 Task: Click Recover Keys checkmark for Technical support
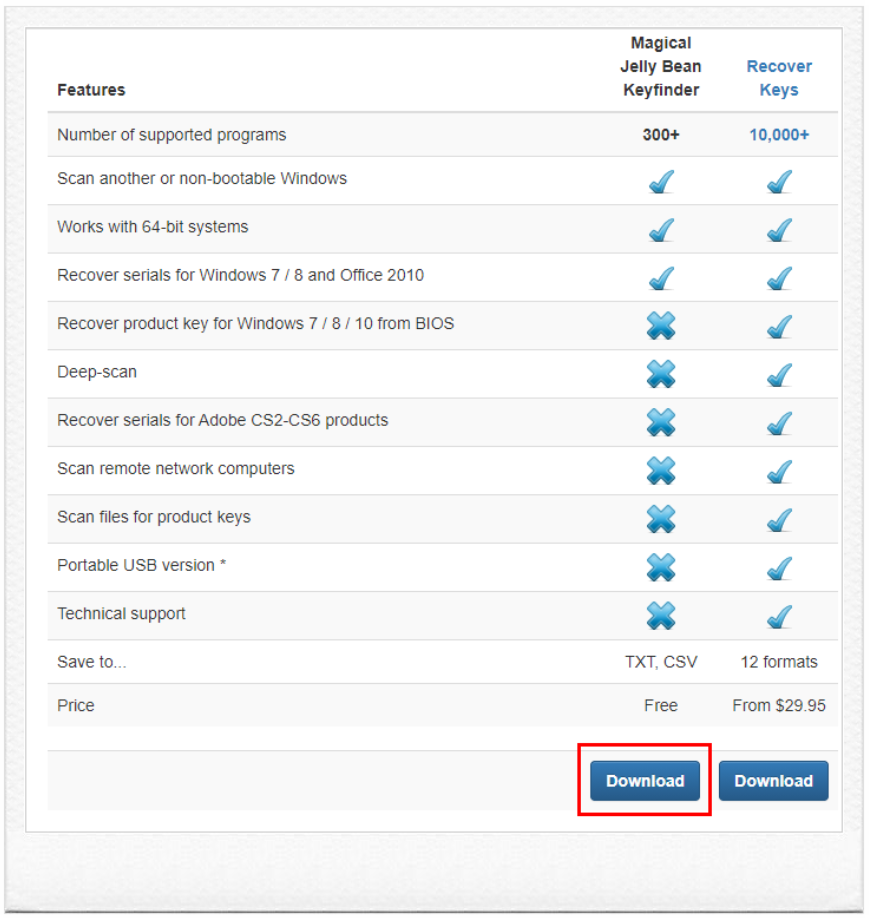point(779,617)
